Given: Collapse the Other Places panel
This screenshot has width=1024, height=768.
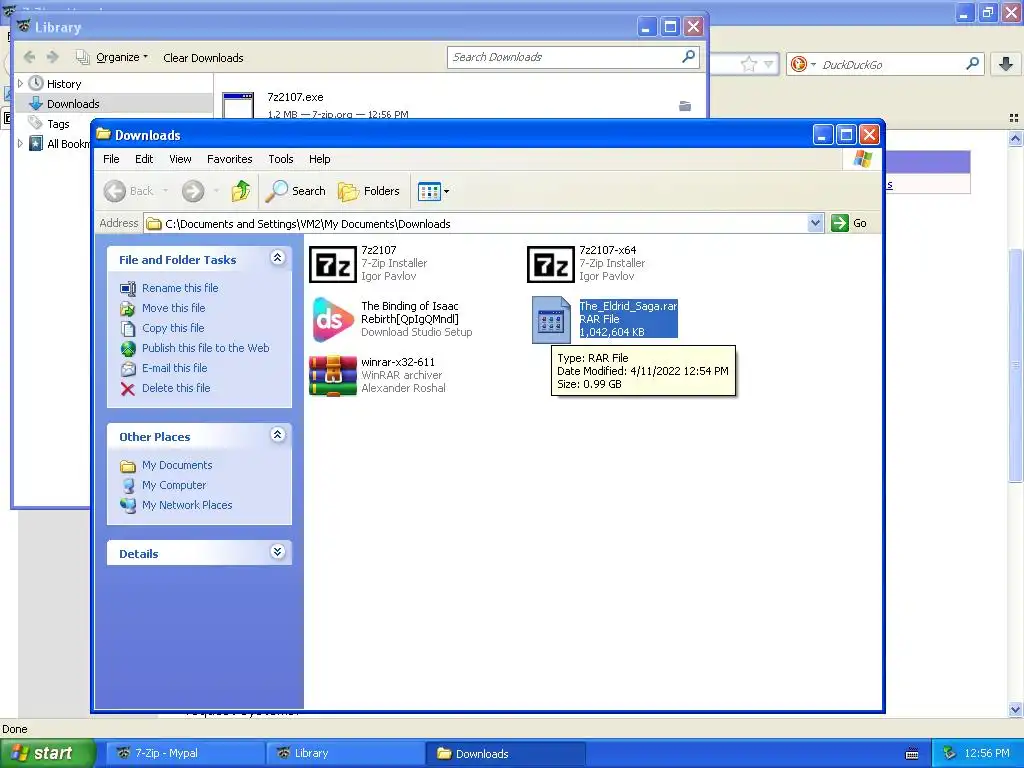Looking at the screenshot, I should coord(277,434).
